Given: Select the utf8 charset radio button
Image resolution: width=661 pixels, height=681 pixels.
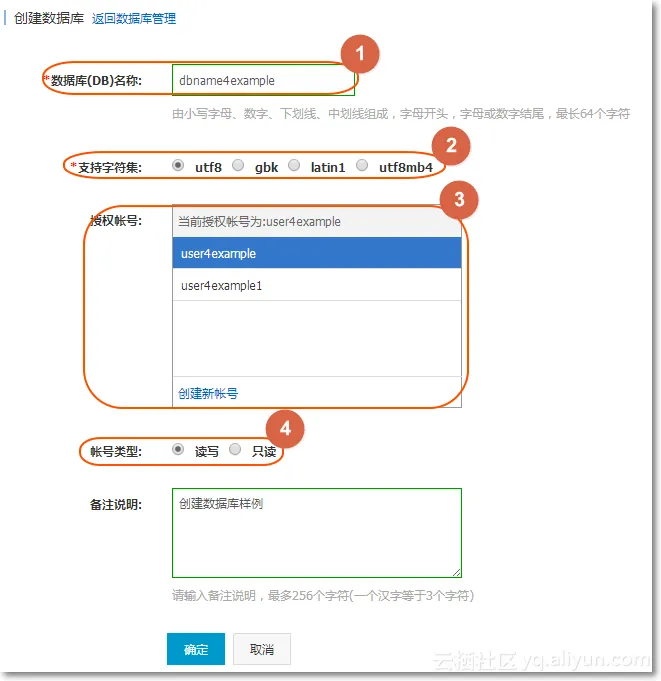Looking at the screenshot, I should tap(178, 165).
